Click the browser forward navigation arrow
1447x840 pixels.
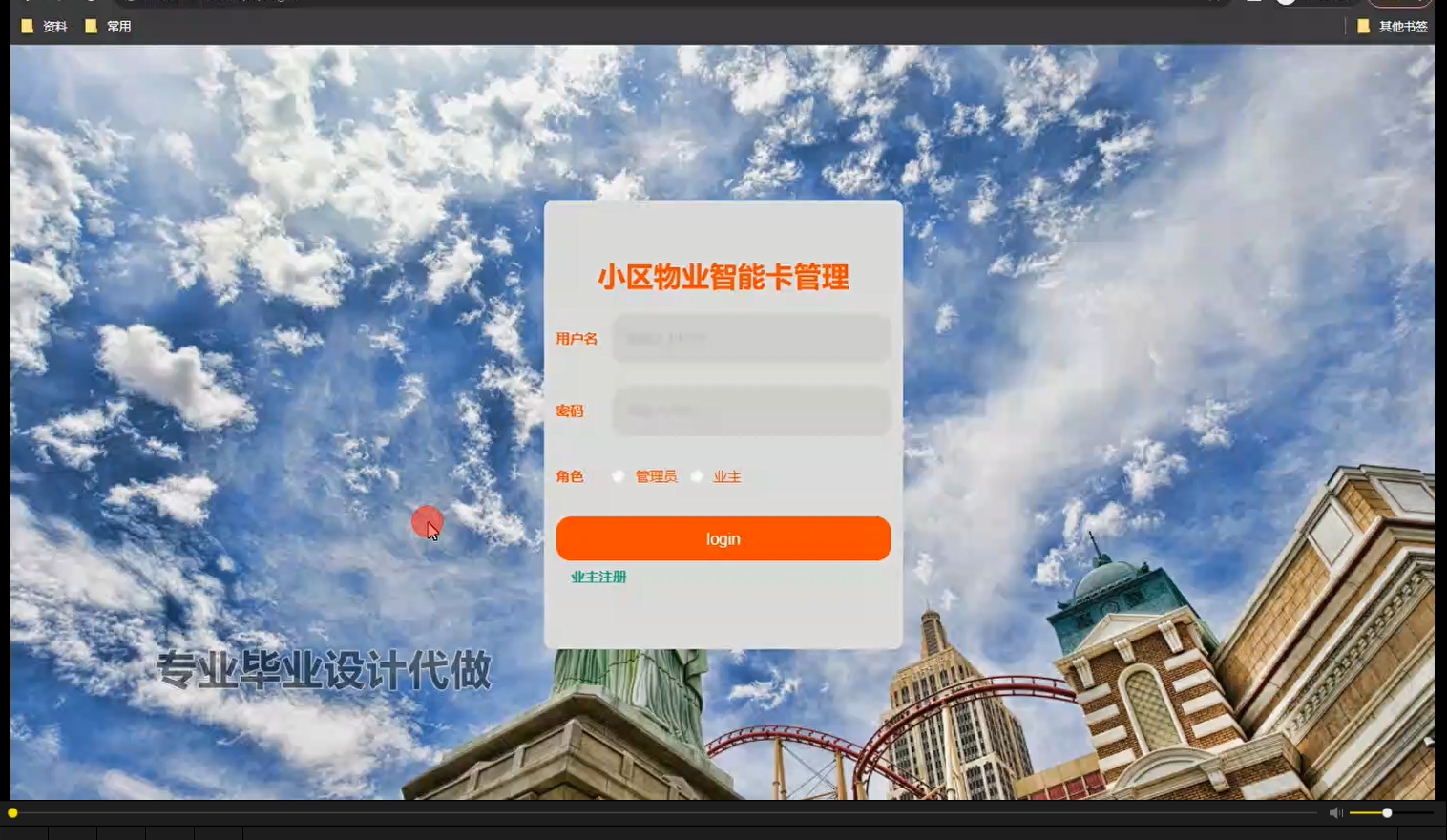[59, 4]
